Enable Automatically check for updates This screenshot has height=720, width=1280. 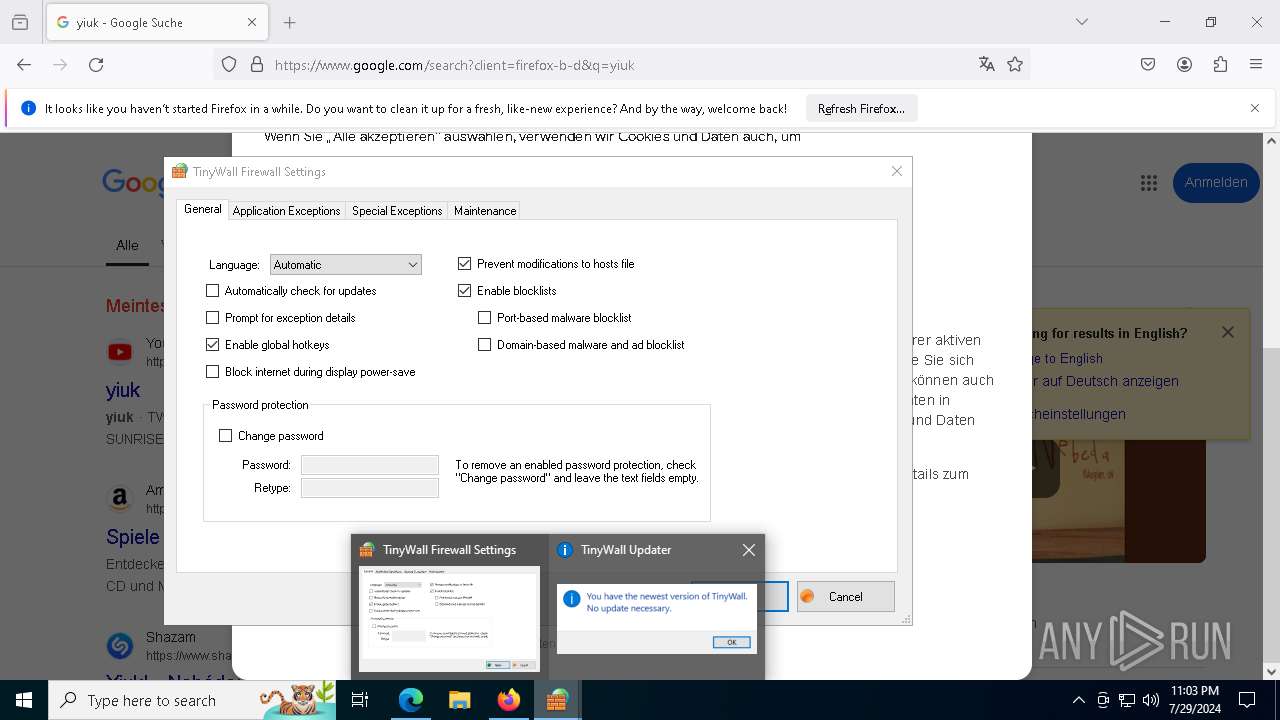(212, 291)
